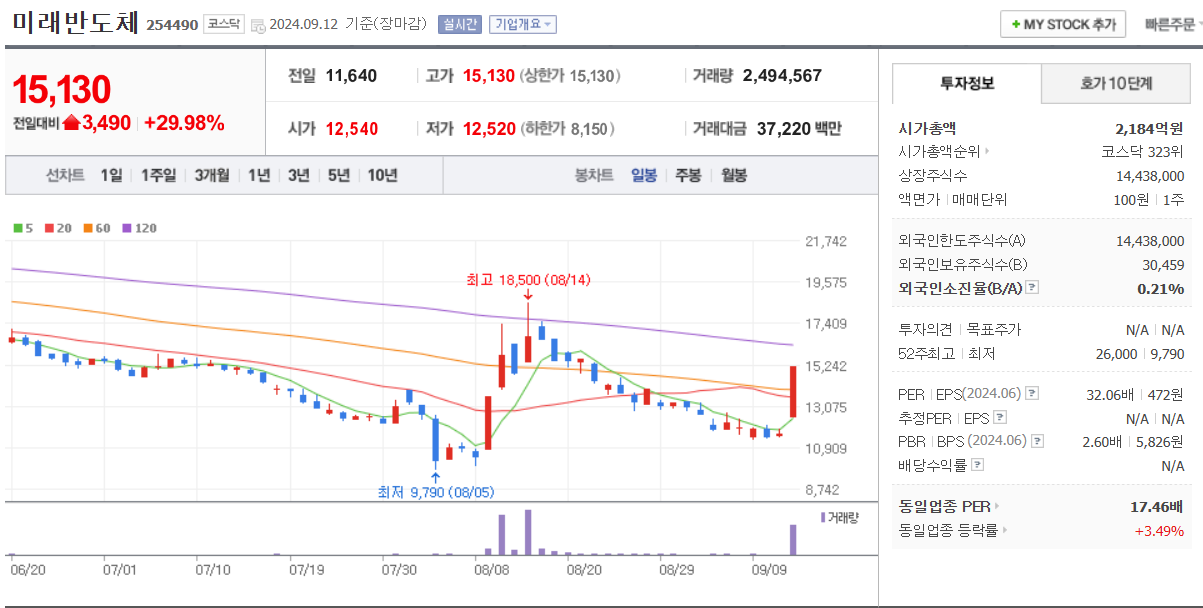Click the current price 15,130
This screenshot has width=1203, height=608.
62,91
